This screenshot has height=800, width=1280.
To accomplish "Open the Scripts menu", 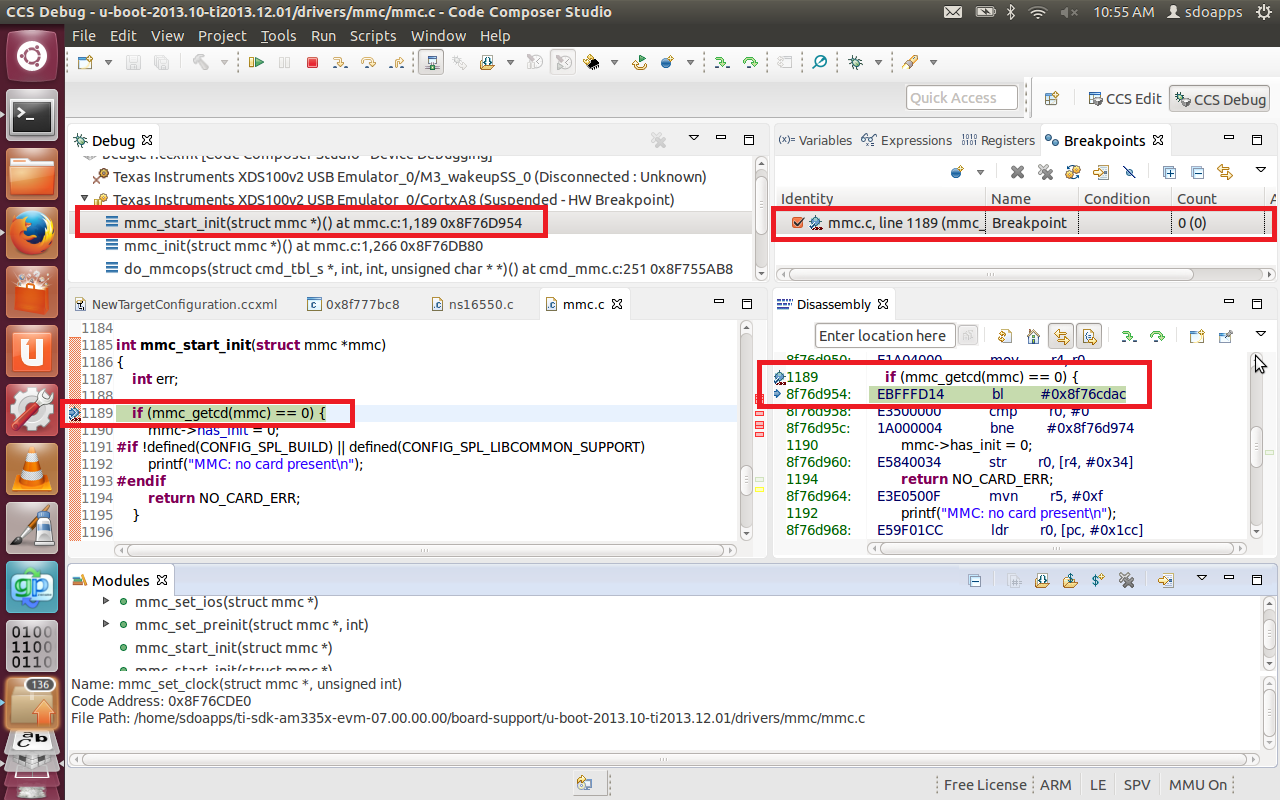I will tap(373, 35).
